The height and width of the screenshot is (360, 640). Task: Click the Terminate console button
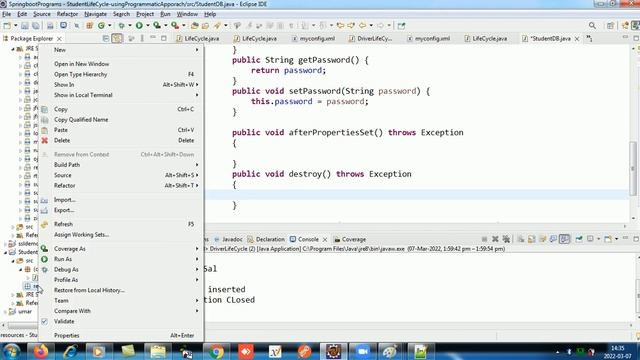click(484, 239)
